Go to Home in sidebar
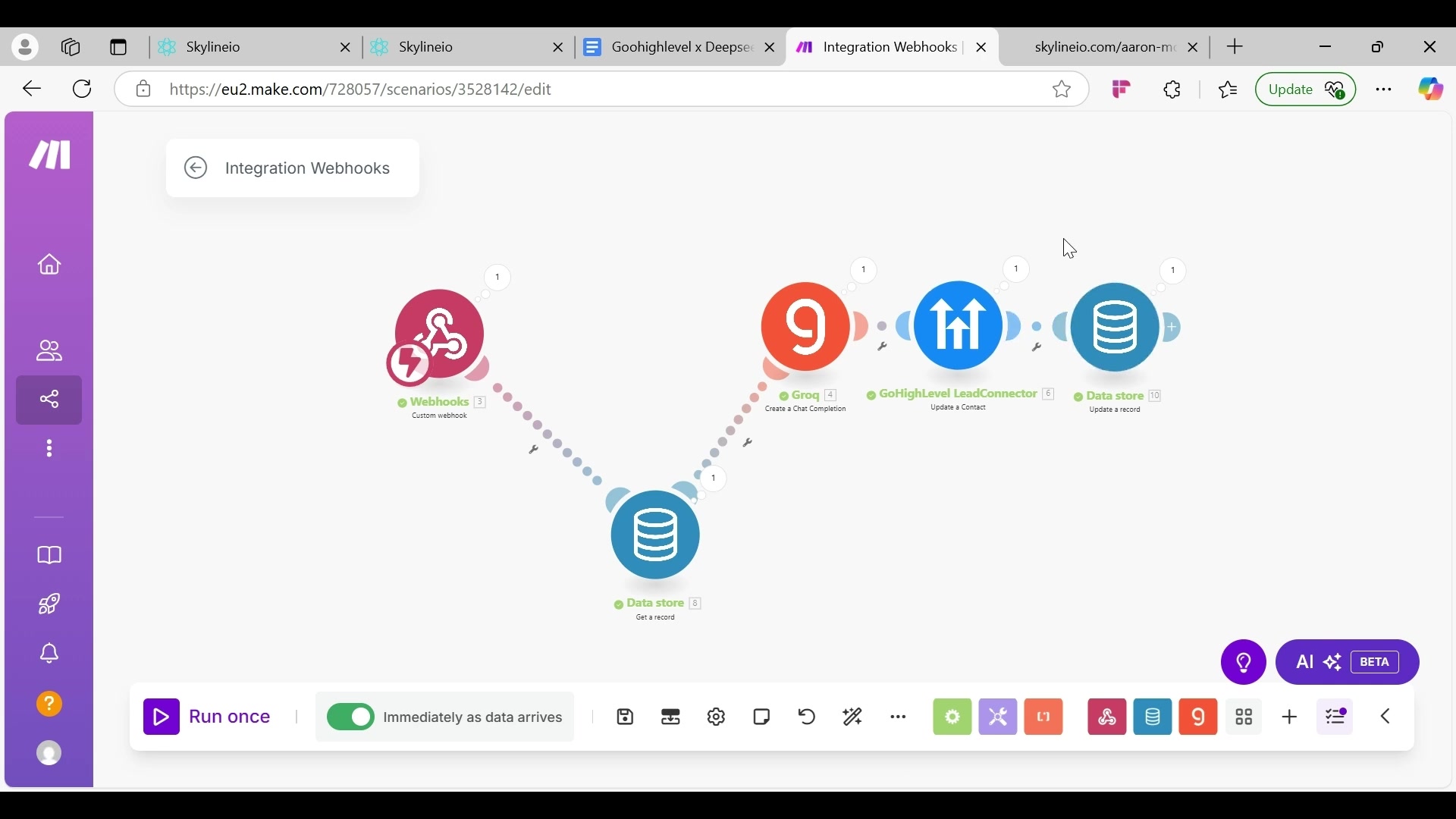This screenshot has height=819, width=1456. (50, 265)
